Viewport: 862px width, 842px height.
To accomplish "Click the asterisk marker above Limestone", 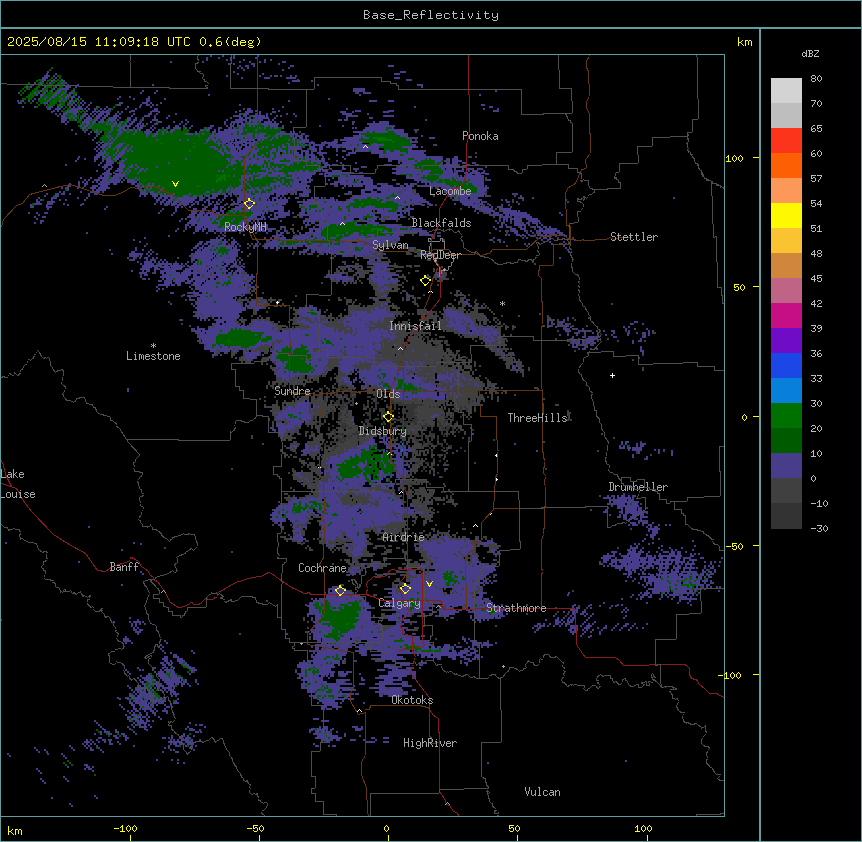I will click(x=153, y=346).
